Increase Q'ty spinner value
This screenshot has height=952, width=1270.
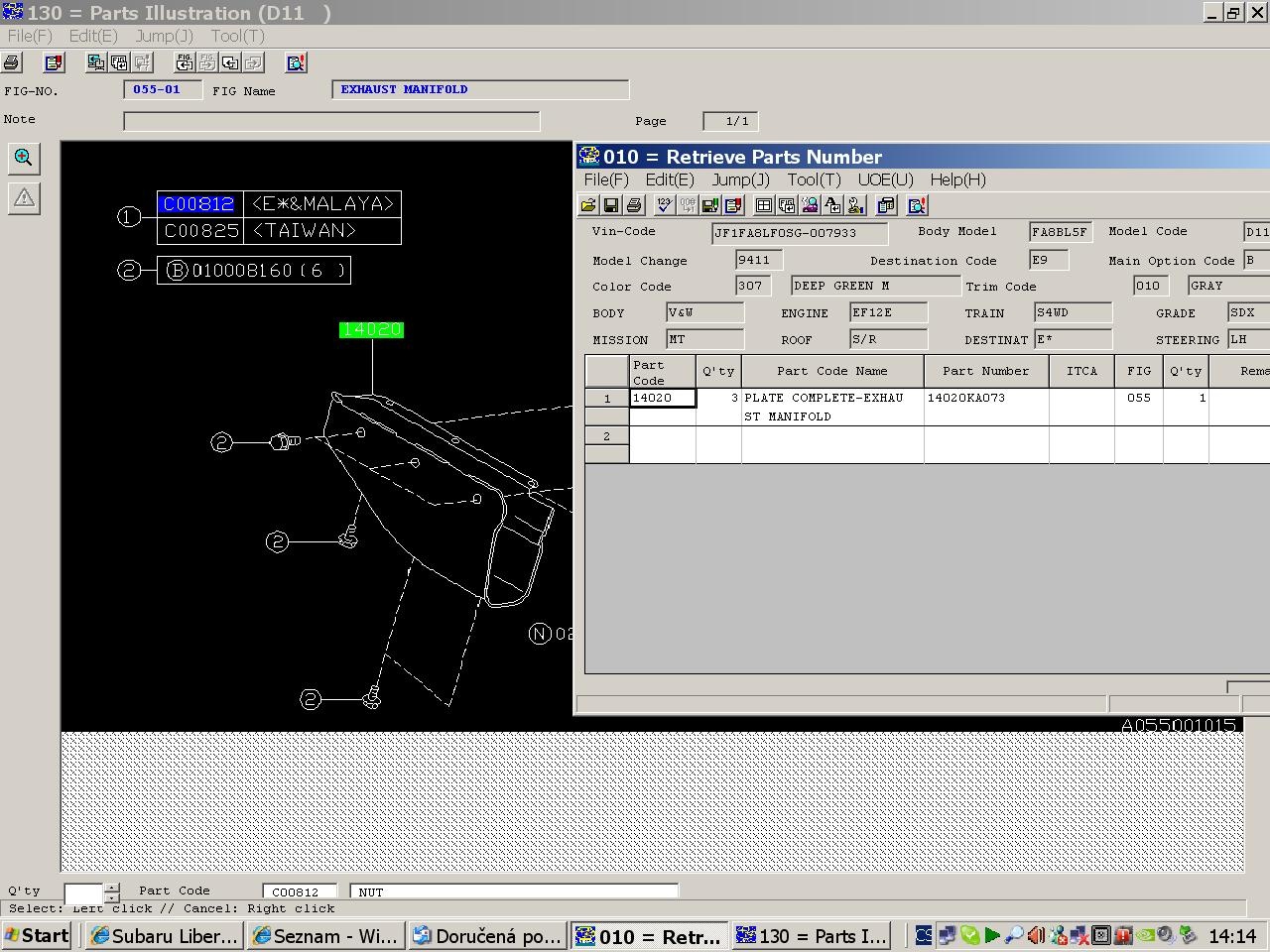pos(112,888)
